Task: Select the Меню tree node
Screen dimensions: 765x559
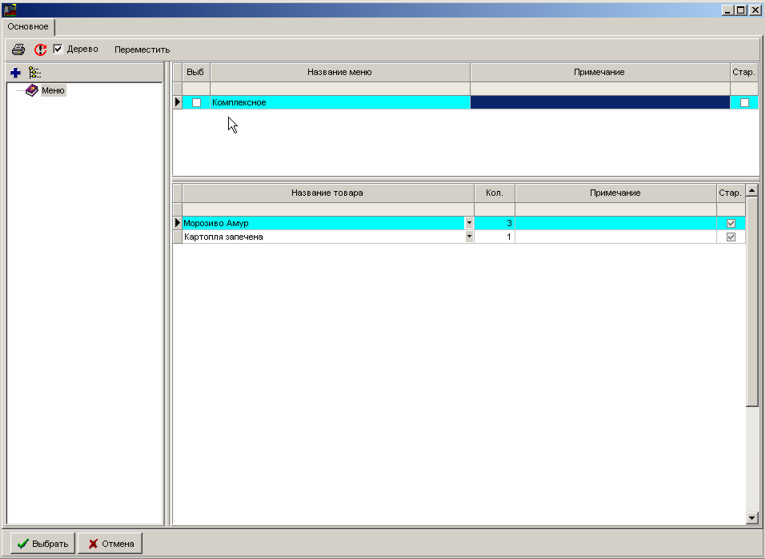Action: coord(53,91)
